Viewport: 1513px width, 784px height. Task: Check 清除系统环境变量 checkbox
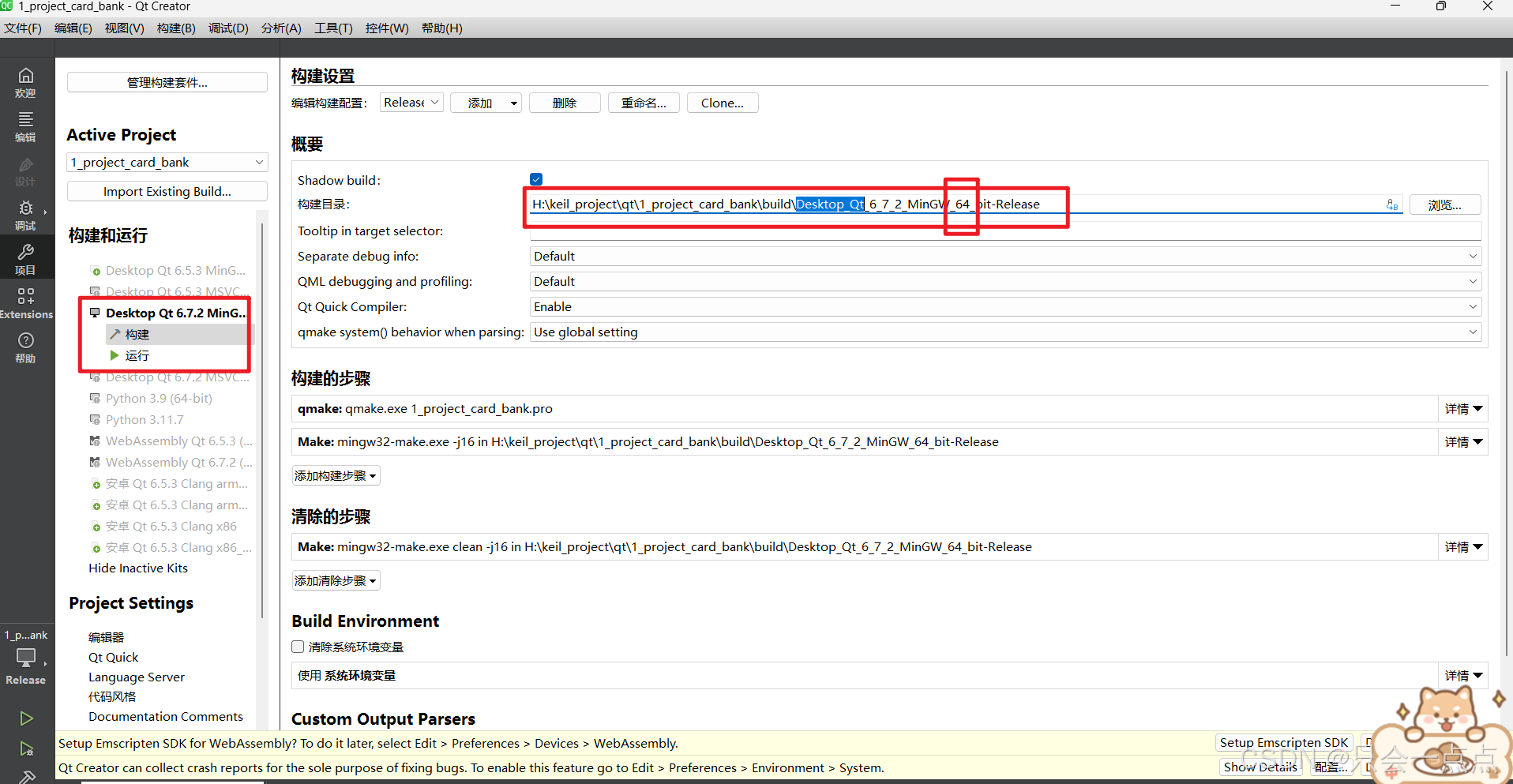coord(298,647)
